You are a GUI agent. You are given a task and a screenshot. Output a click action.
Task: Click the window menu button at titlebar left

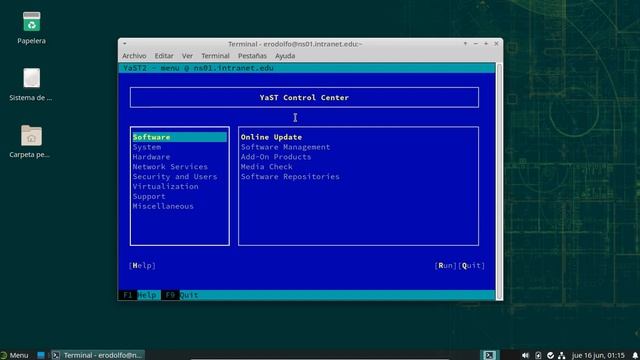(x=125, y=44)
